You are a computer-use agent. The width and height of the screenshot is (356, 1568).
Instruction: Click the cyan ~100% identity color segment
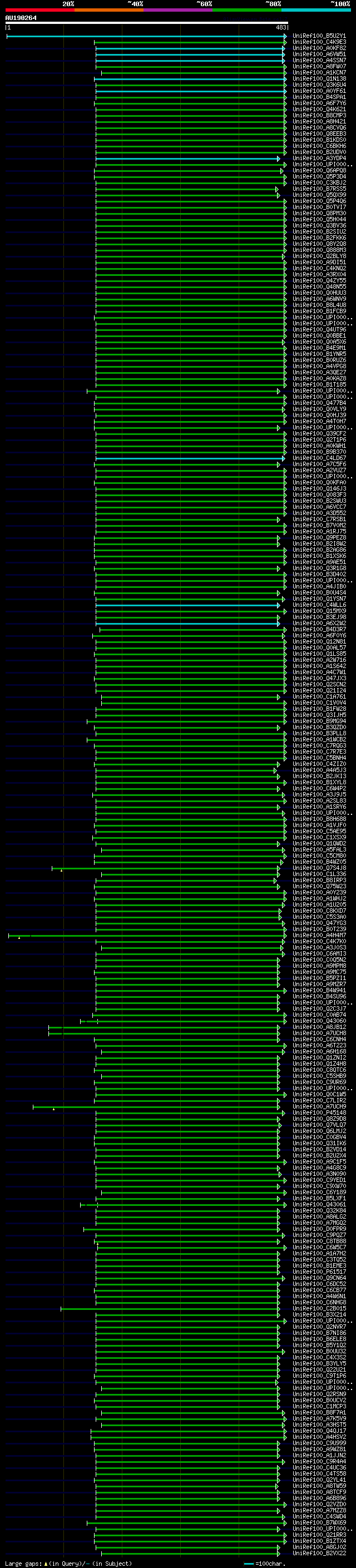[x=316, y=10]
